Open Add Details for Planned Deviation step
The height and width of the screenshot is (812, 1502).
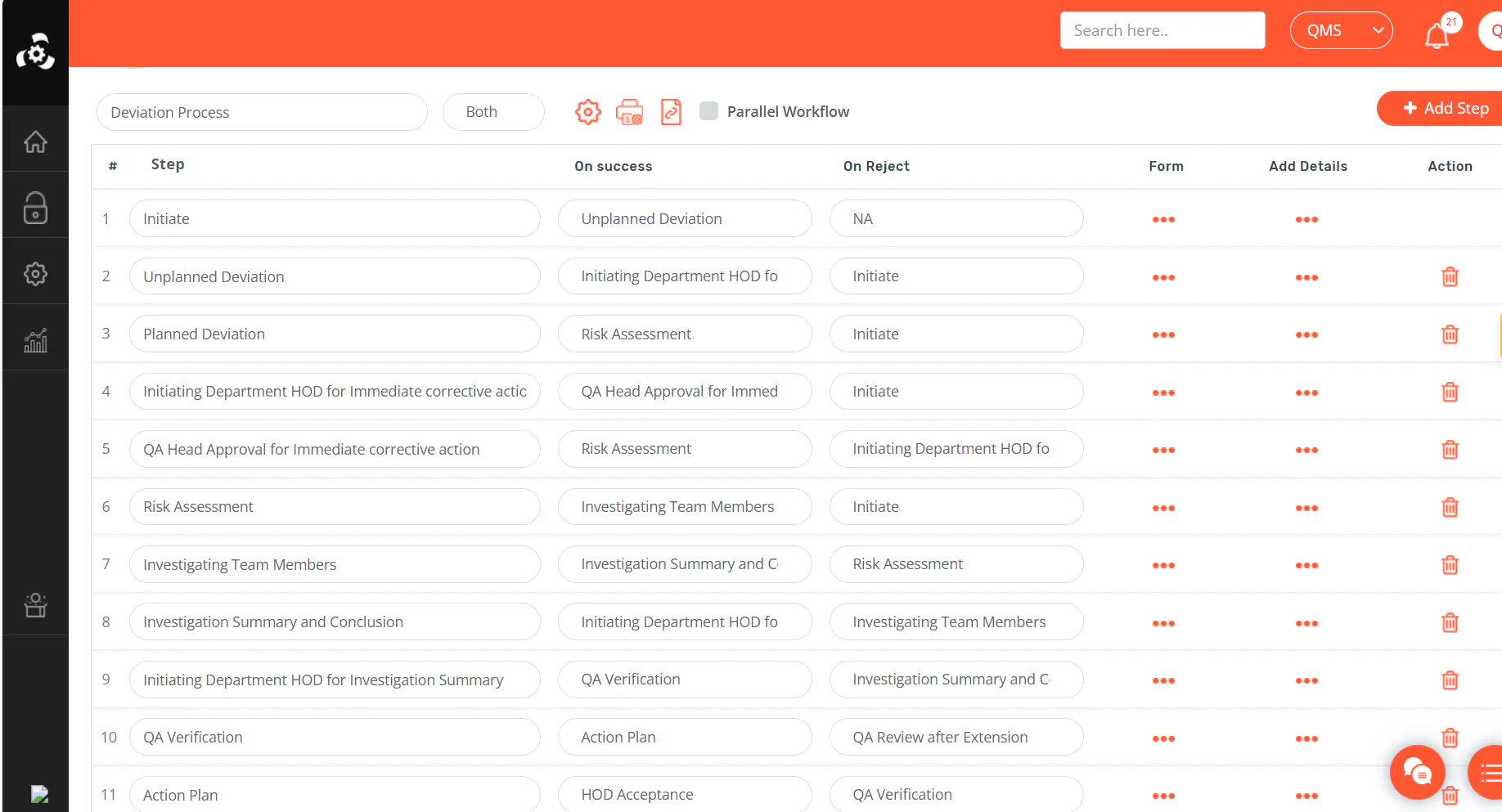pyautogui.click(x=1306, y=334)
